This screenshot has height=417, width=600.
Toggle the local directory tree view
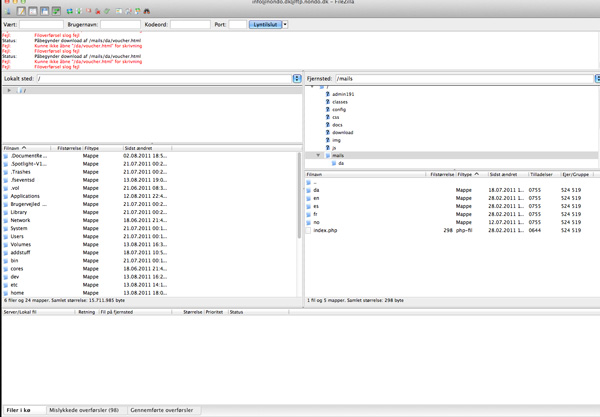coord(33,11)
